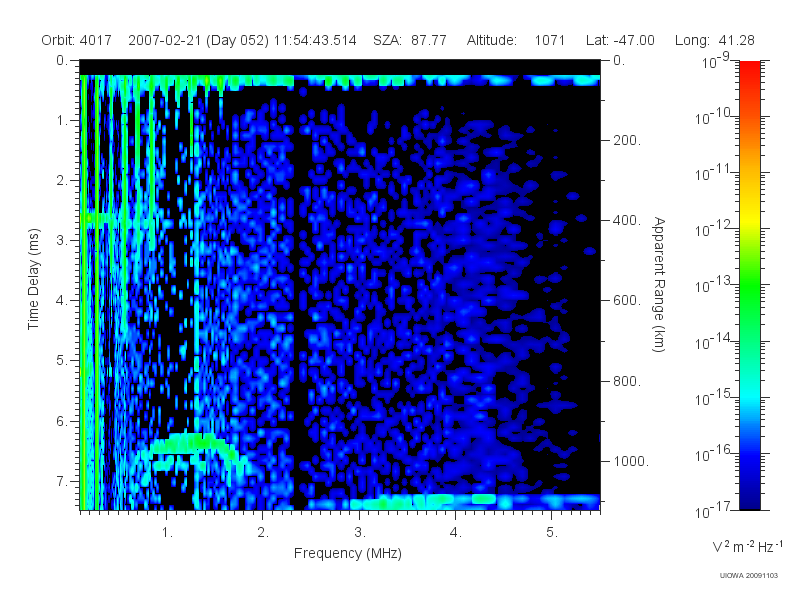Click the color bar units label V² m⁻² Hz⁻¹

pos(747,546)
